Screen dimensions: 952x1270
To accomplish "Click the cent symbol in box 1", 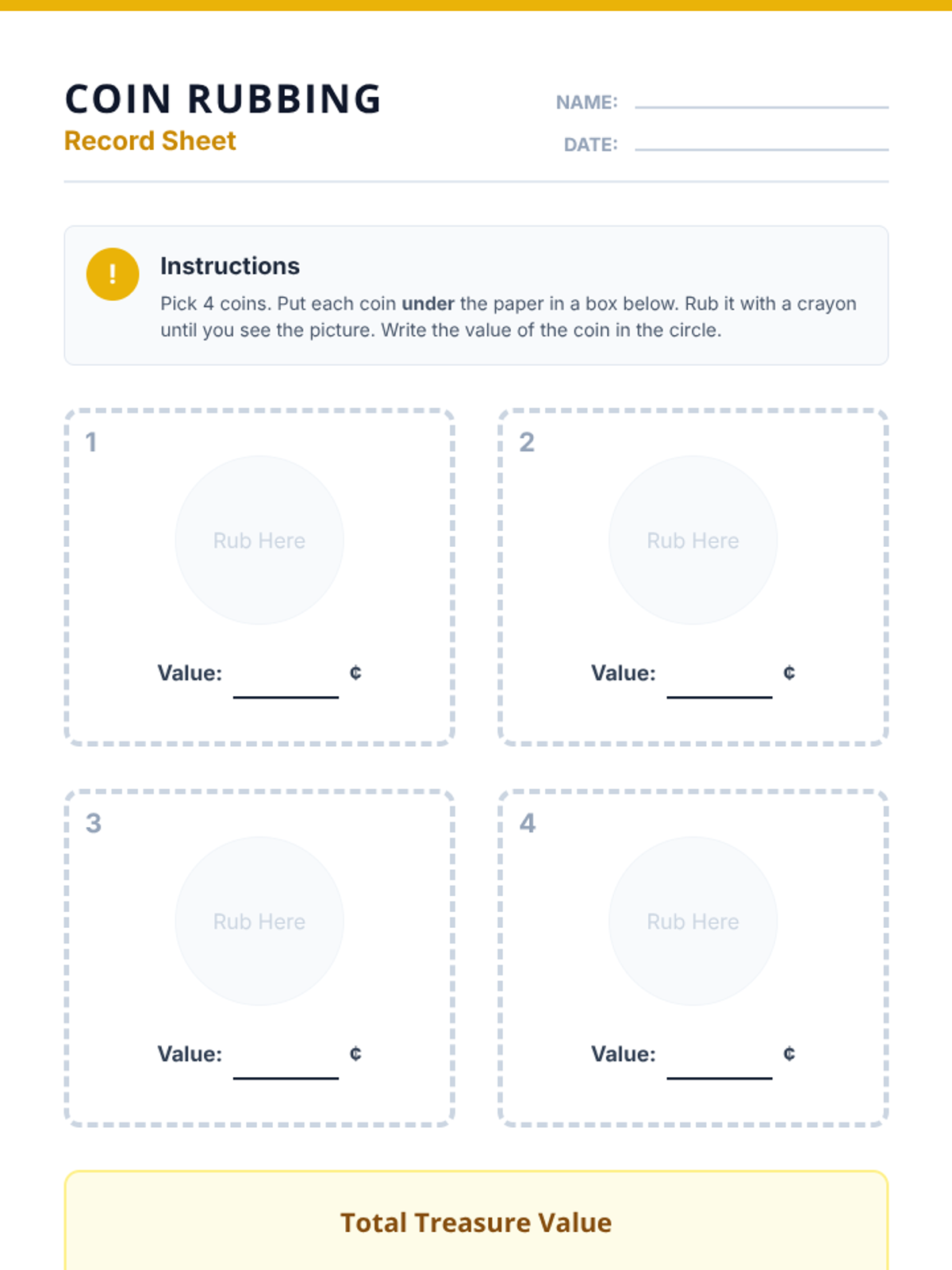I will click(x=355, y=673).
